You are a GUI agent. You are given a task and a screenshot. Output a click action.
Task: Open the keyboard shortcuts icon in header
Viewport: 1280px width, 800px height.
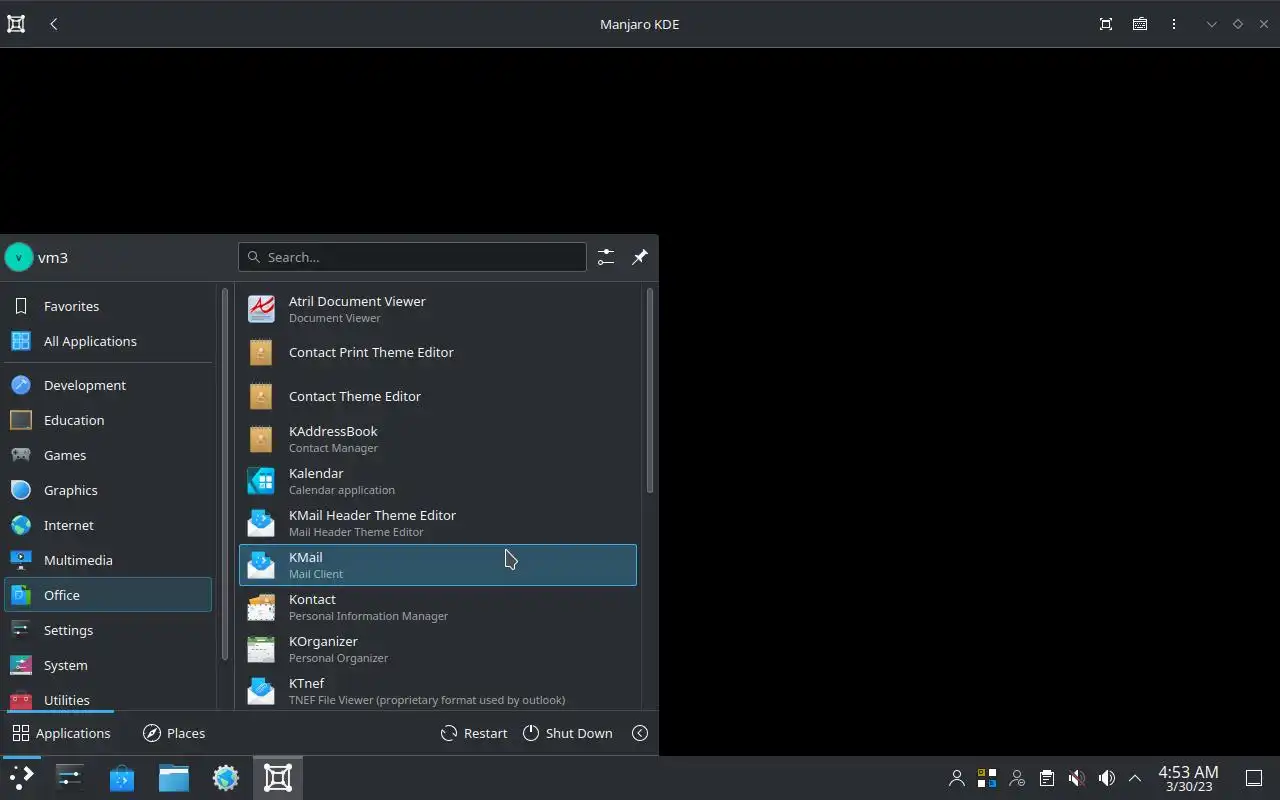(x=1140, y=24)
